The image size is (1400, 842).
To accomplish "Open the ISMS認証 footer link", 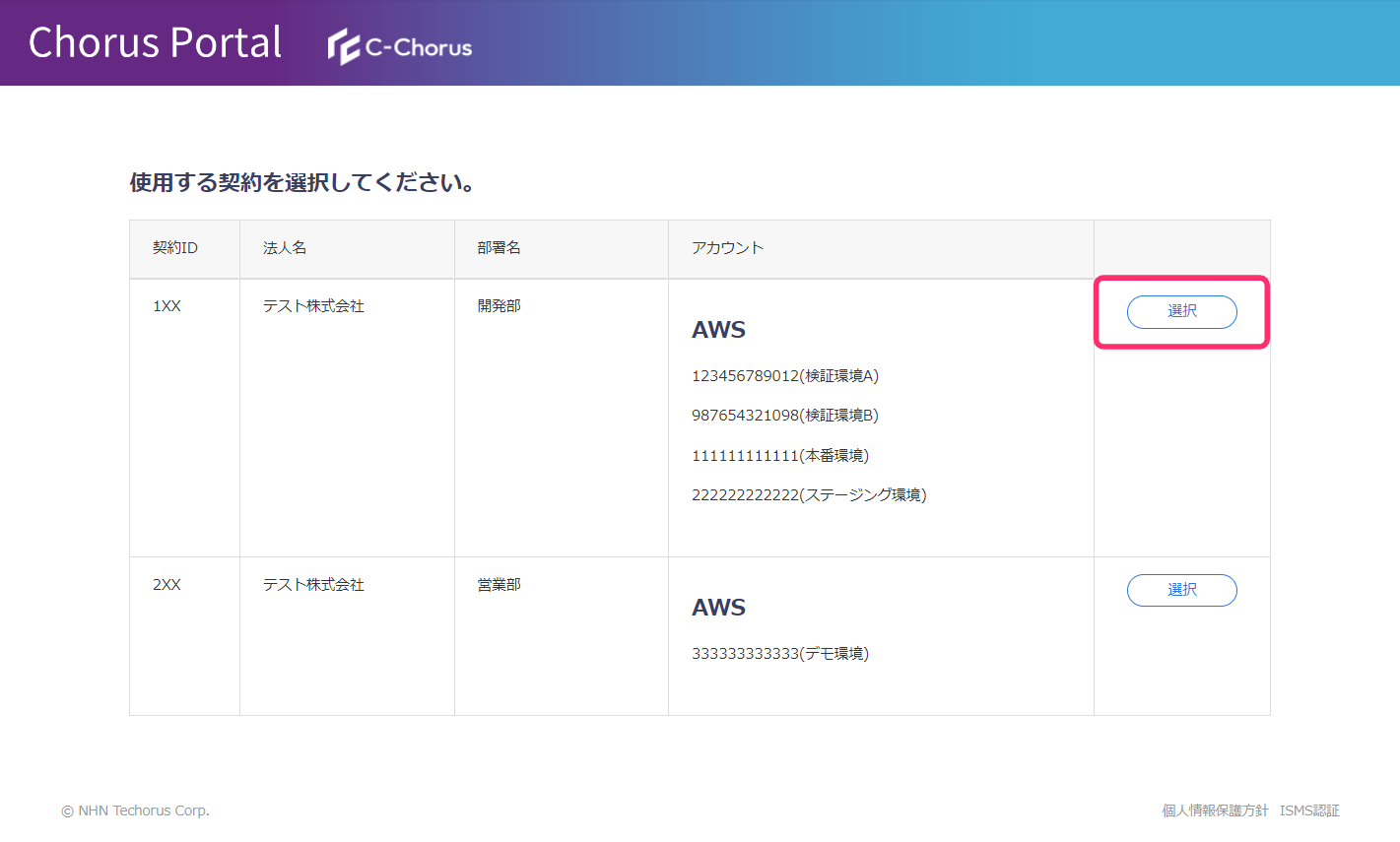I will point(1309,810).
